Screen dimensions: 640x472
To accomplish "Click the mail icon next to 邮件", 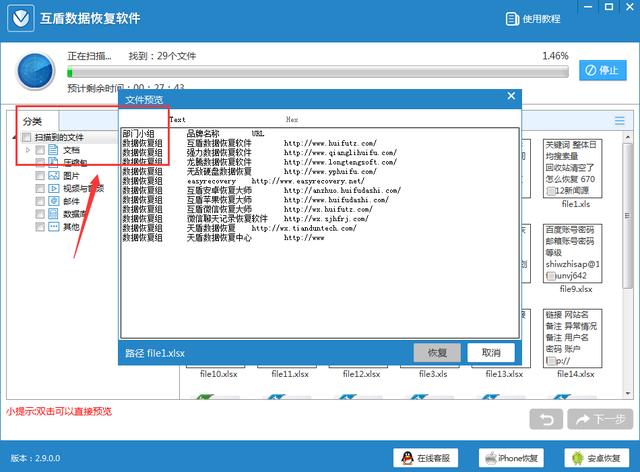I will pyautogui.click(x=53, y=200).
